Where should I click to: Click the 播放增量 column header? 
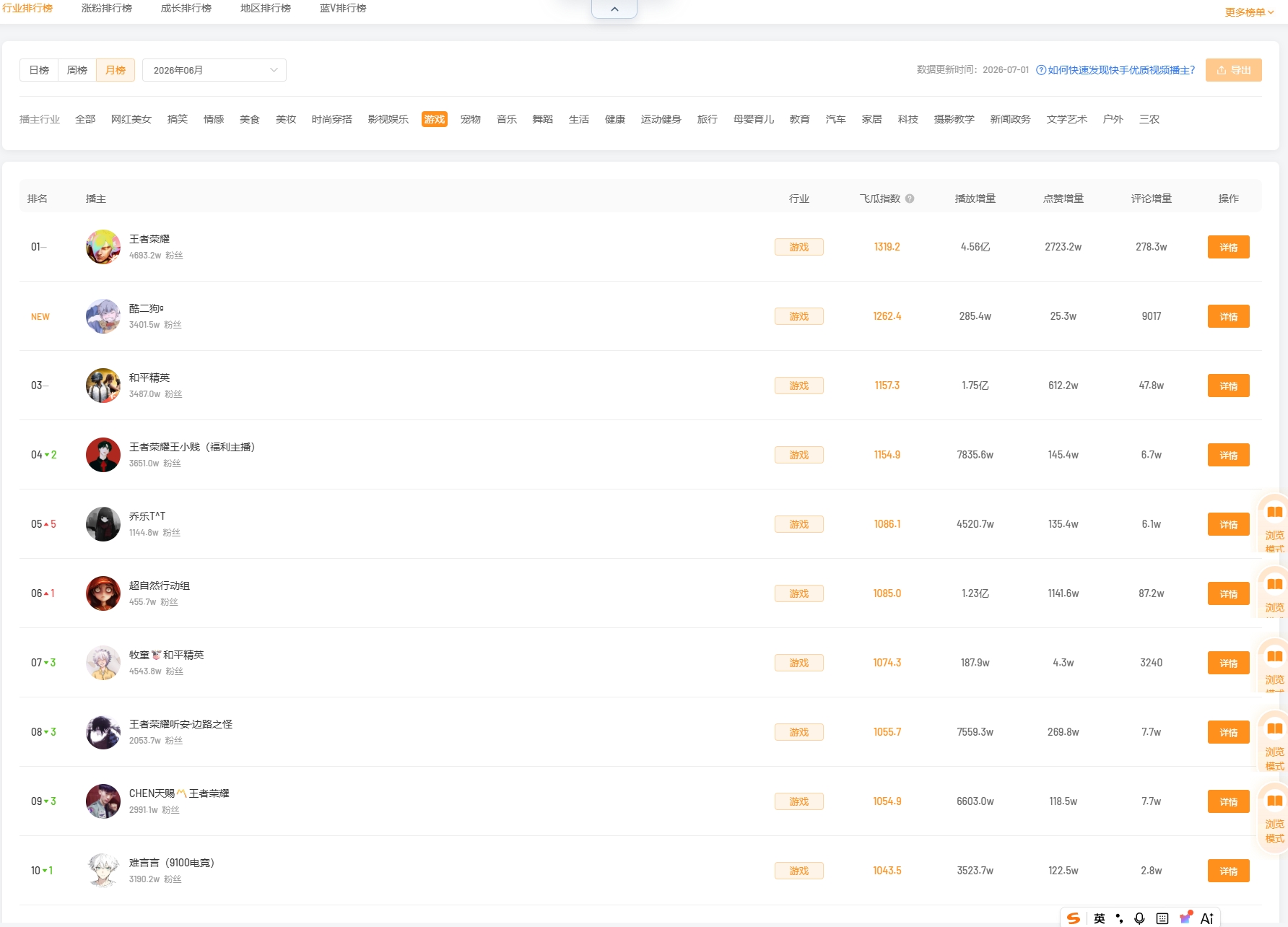(975, 199)
